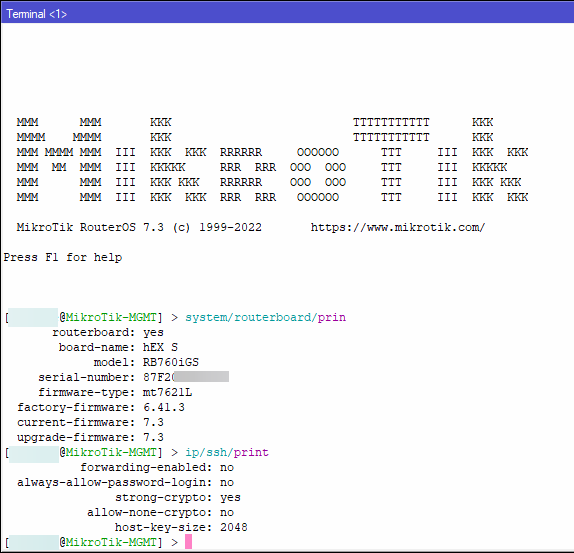Image resolution: width=574 pixels, height=553 pixels.
Task: Click the pink terminal cursor block
Action: click(188, 542)
